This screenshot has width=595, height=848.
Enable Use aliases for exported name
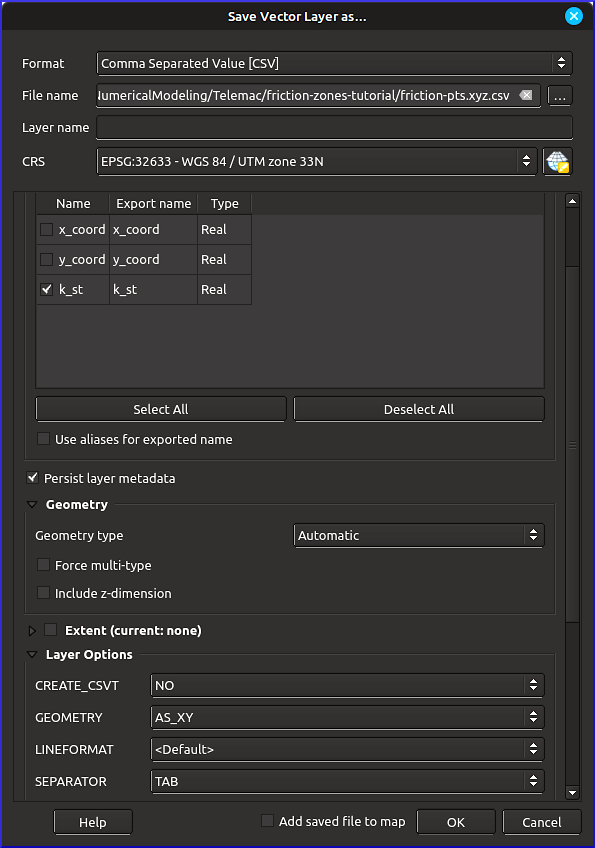[42, 438]
